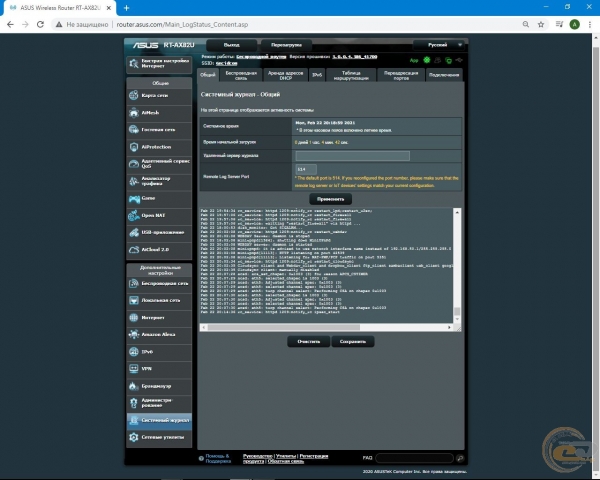The width and height of the screenshot is (600, 480).
Task: Open the Chrome three-dot menu
Action: (x=590, y=24)
